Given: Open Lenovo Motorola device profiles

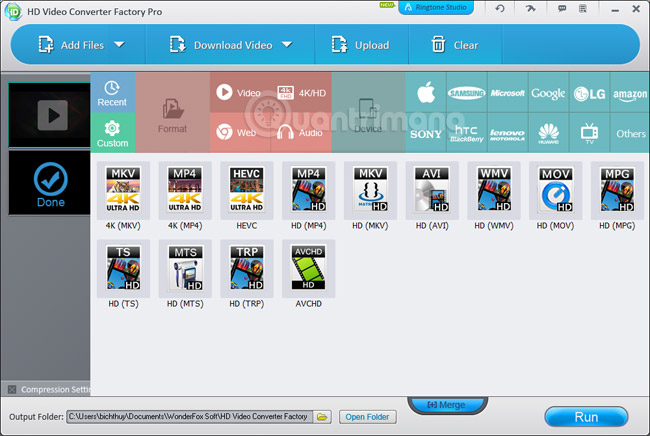Looking at the screenshot, I should pyautogui.click(x=508, y=133).
